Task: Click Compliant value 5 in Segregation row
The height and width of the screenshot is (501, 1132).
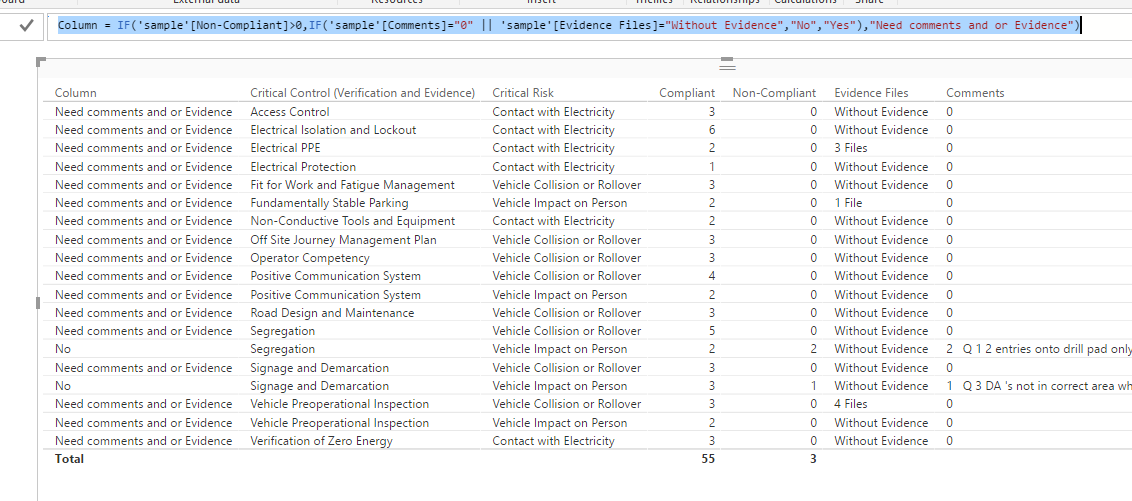Action: point(712,331)
